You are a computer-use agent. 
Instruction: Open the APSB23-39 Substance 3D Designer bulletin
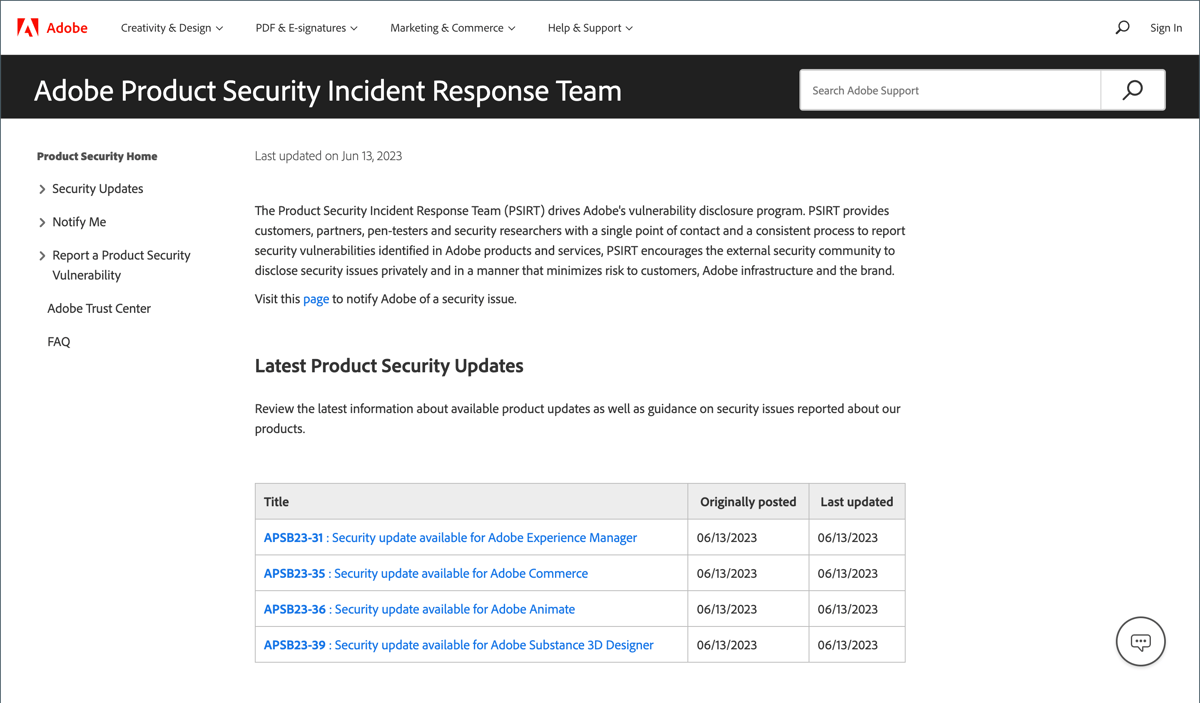point(458,645)
